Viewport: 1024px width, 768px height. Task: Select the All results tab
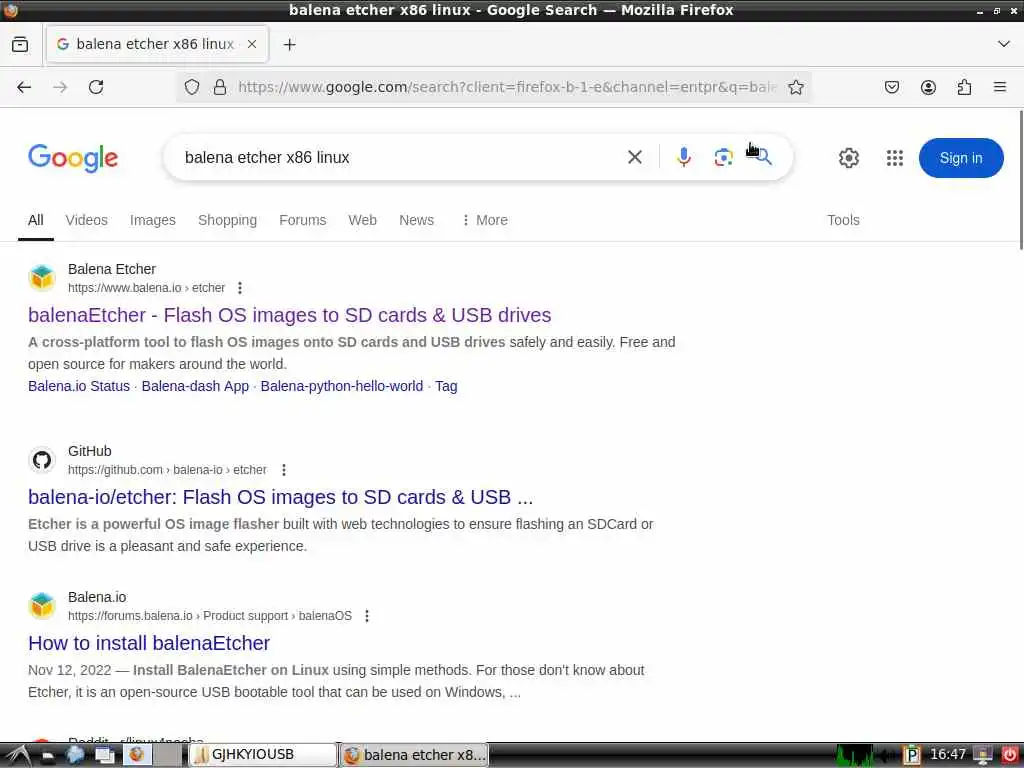(36, 220)
